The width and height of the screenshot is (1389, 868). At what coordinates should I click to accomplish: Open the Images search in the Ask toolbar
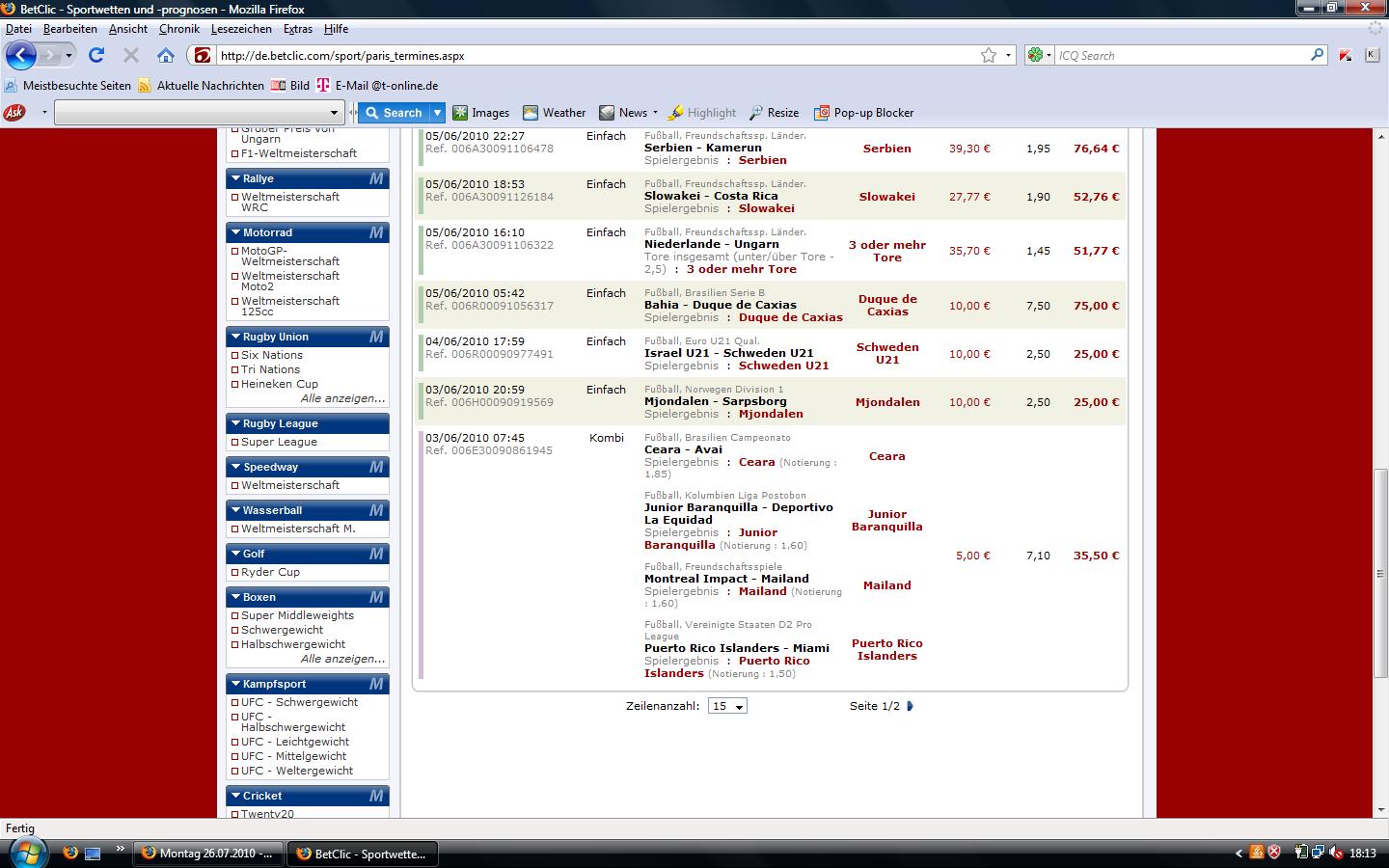(481, 112)
